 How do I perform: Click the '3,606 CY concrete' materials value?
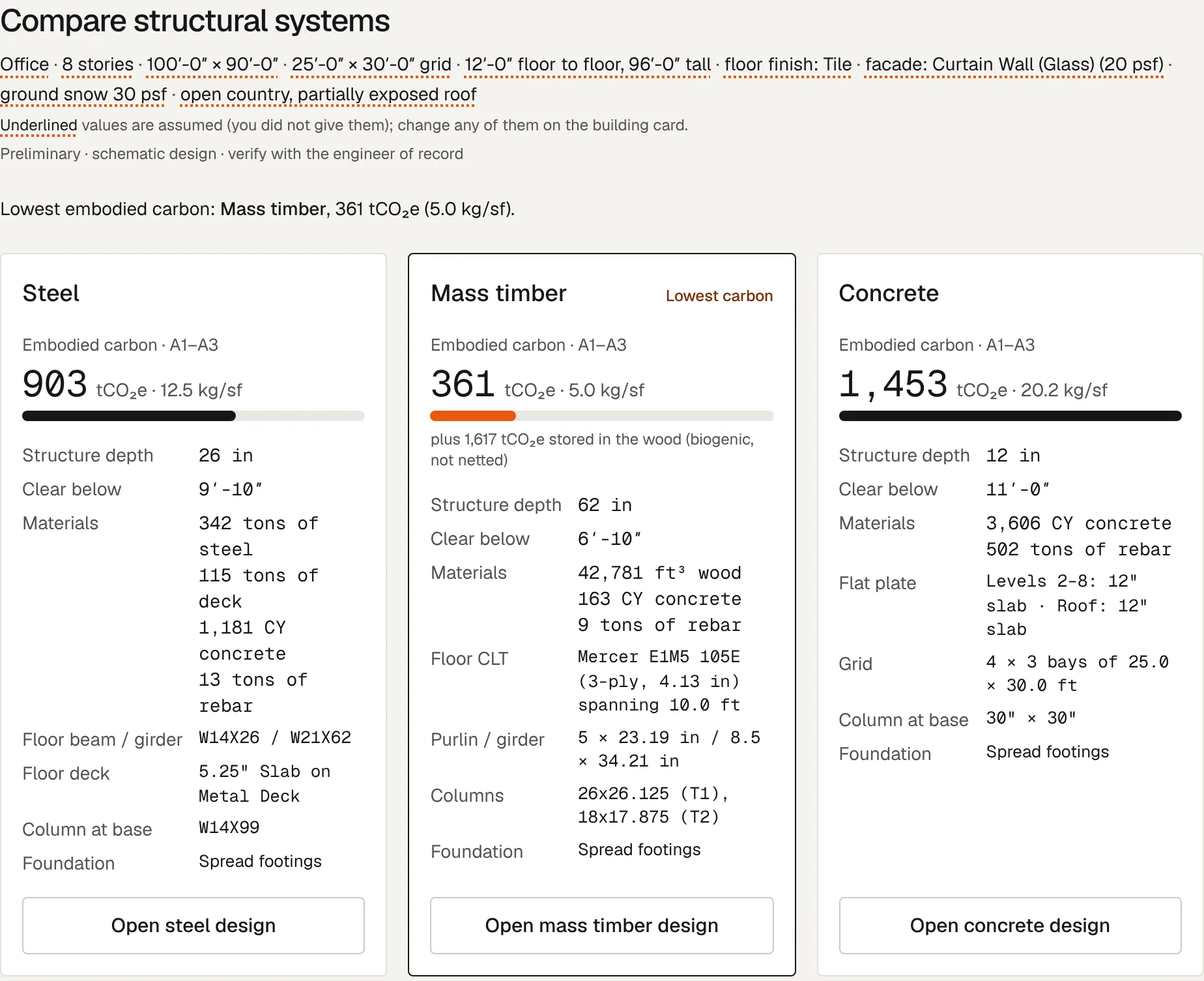(x=1079, y=523)
